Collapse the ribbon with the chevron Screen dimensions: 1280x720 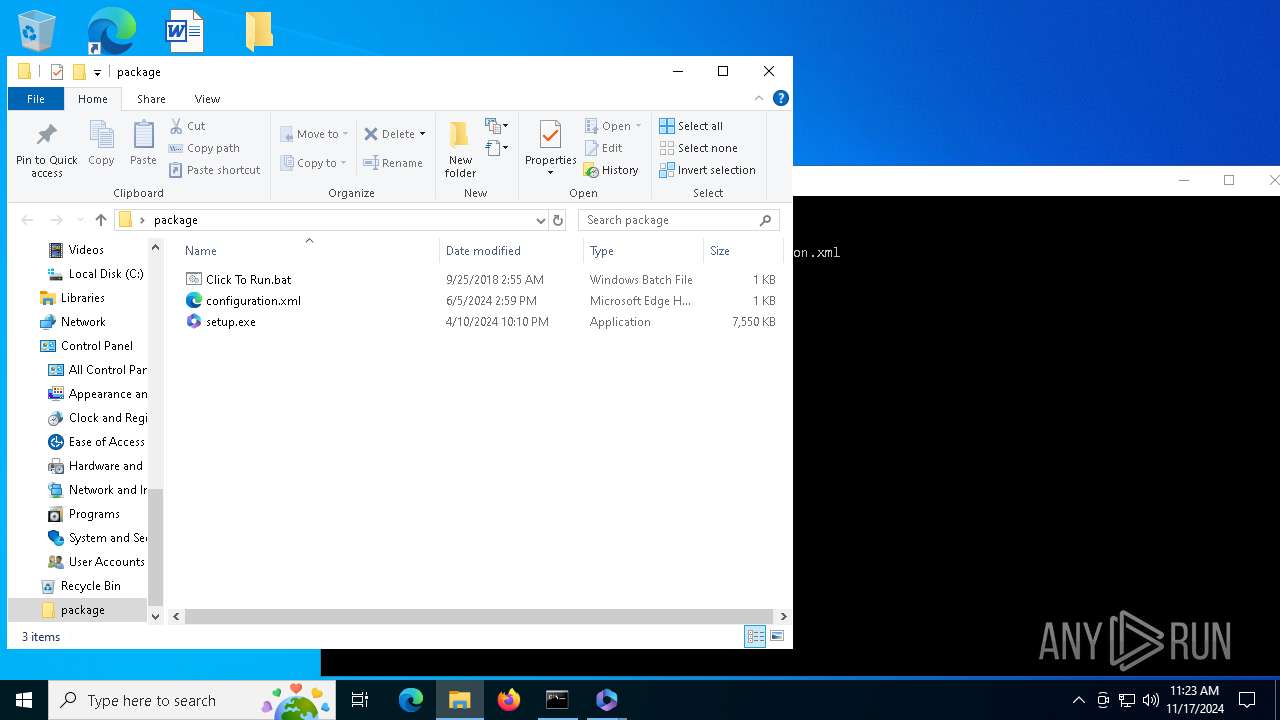pos(759,98)
